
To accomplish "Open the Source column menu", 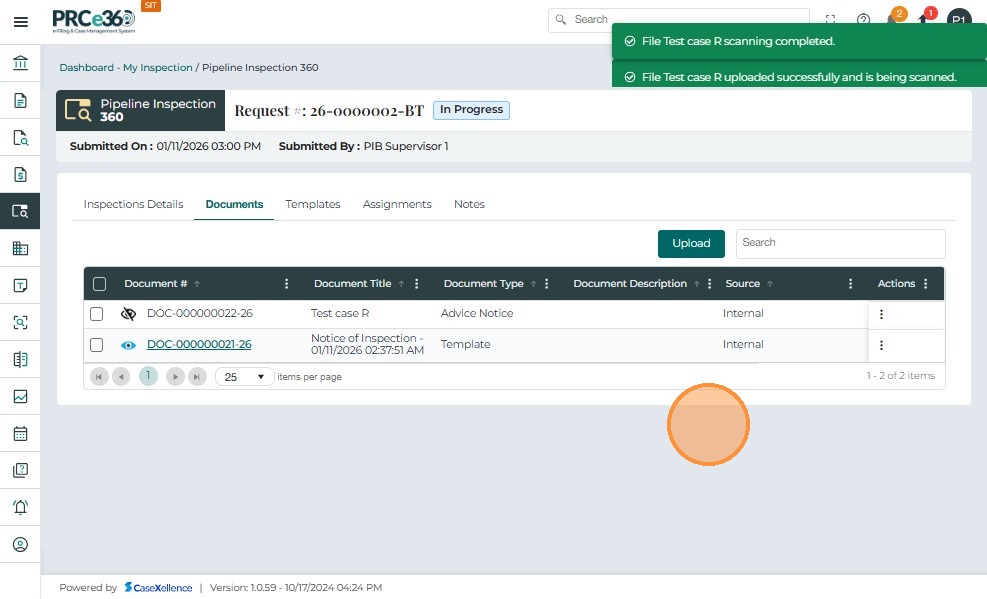I will click(x=850, y=284).
